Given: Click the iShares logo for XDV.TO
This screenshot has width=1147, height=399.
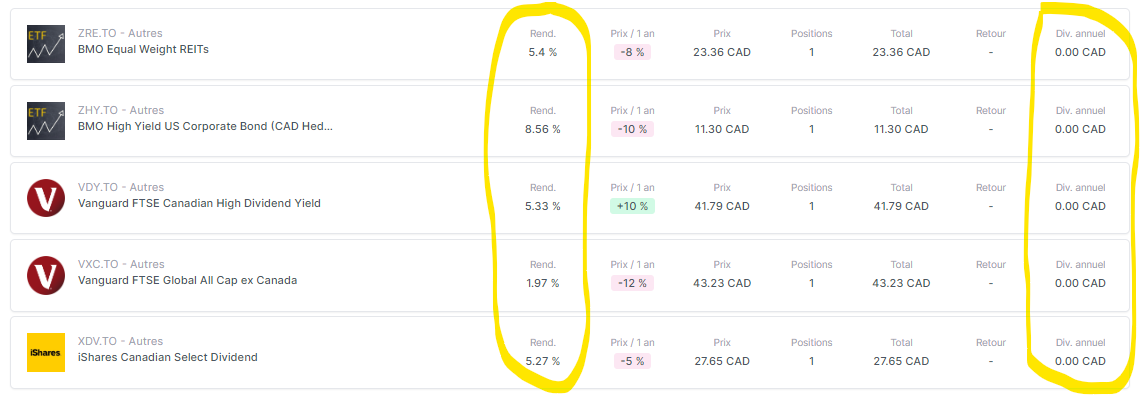Looking at the screenshot, I should (46, 352).
